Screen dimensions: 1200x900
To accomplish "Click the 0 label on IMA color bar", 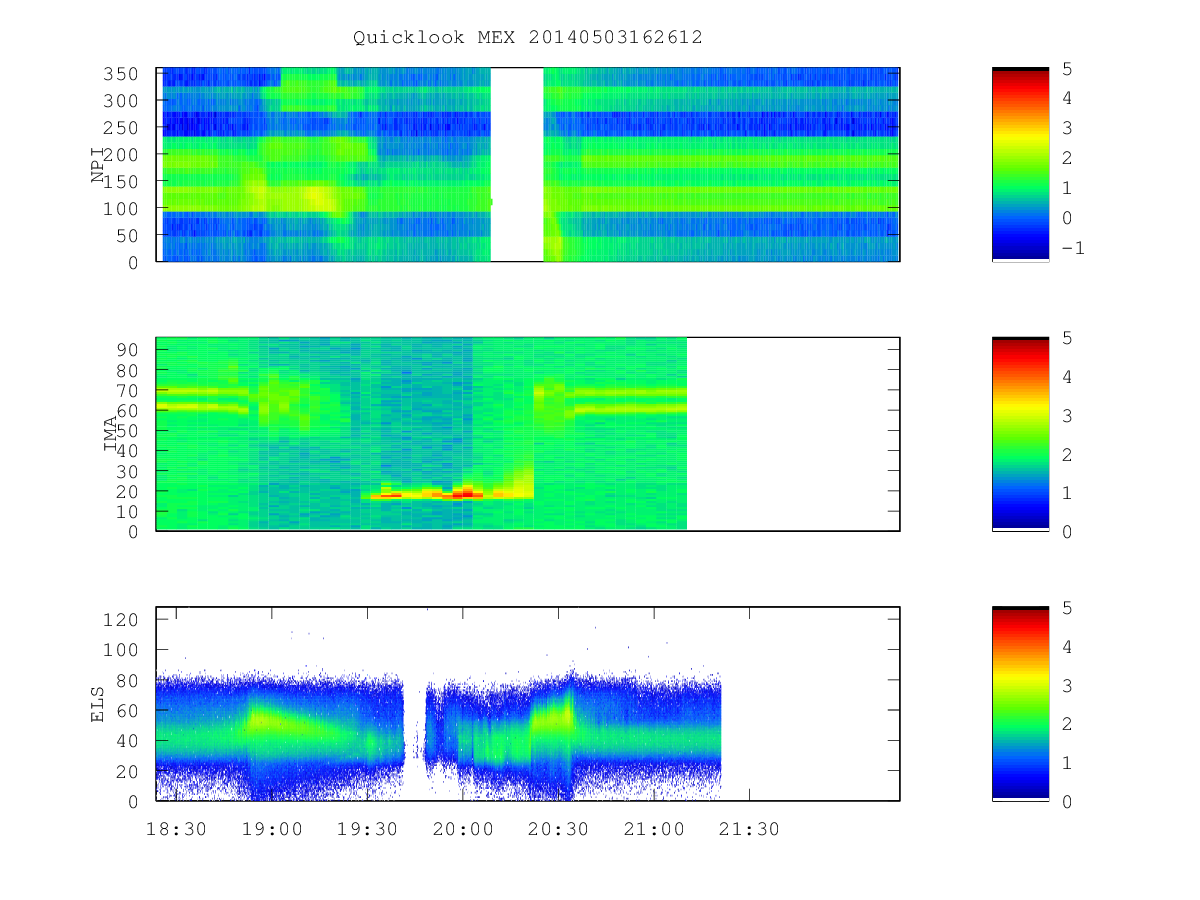I will pos(1066,532).
